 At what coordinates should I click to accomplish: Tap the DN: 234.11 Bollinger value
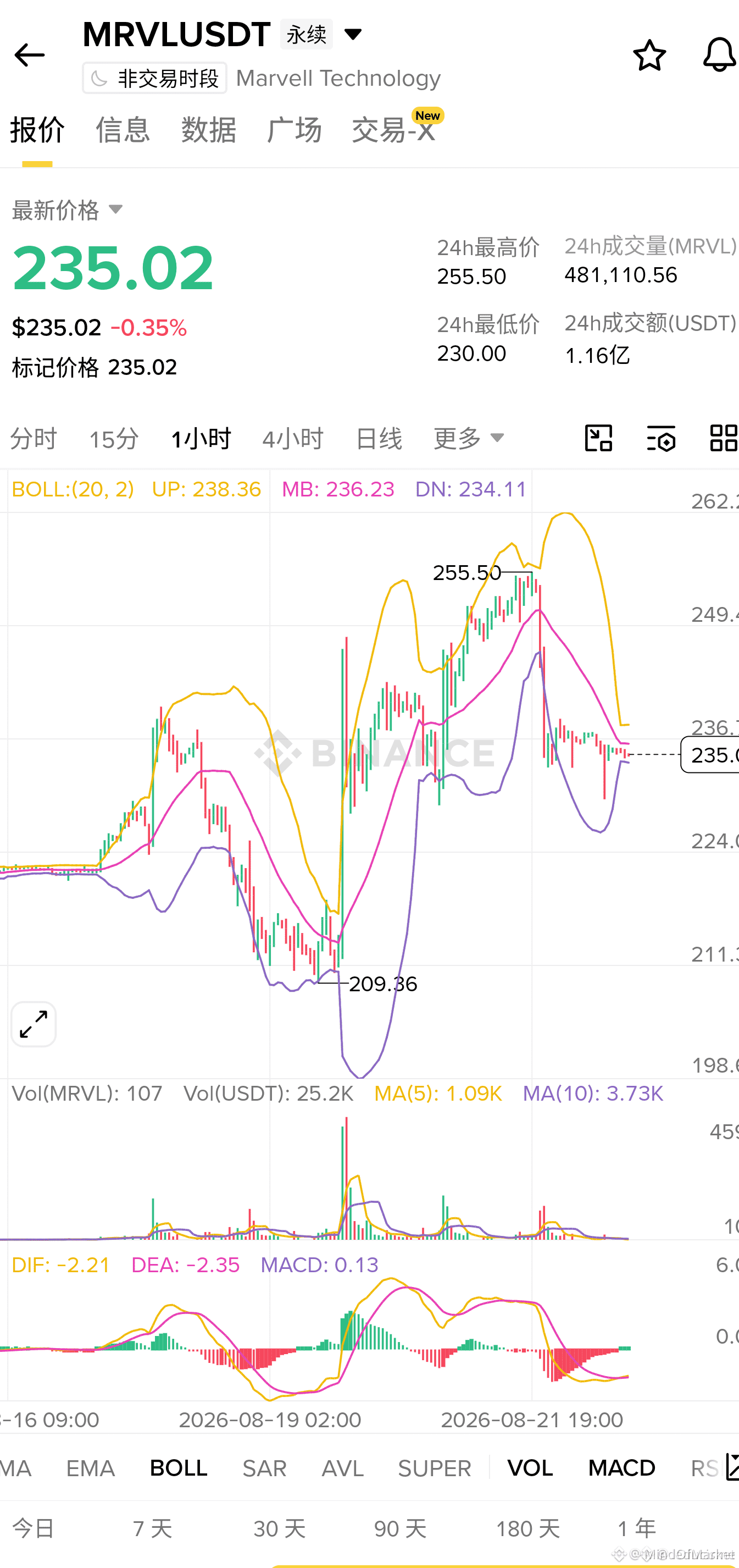coord(471,489)
